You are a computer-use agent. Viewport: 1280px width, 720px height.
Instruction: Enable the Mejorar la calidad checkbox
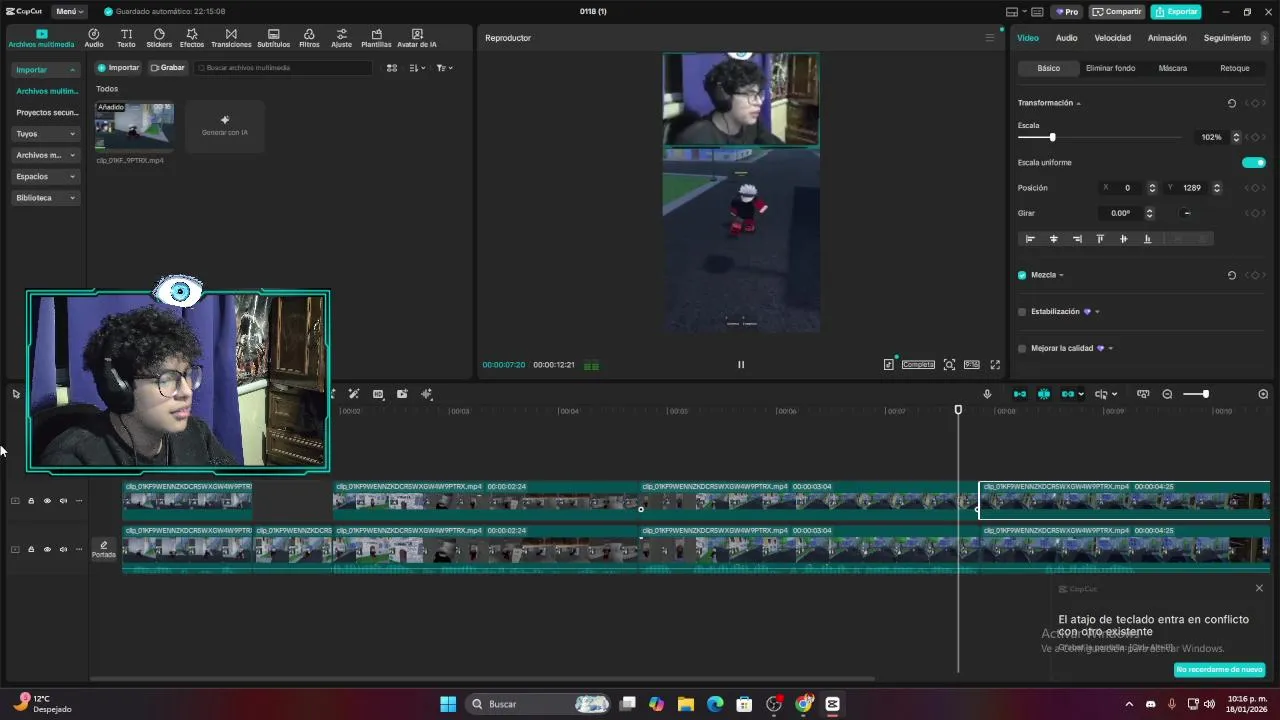1022,349
